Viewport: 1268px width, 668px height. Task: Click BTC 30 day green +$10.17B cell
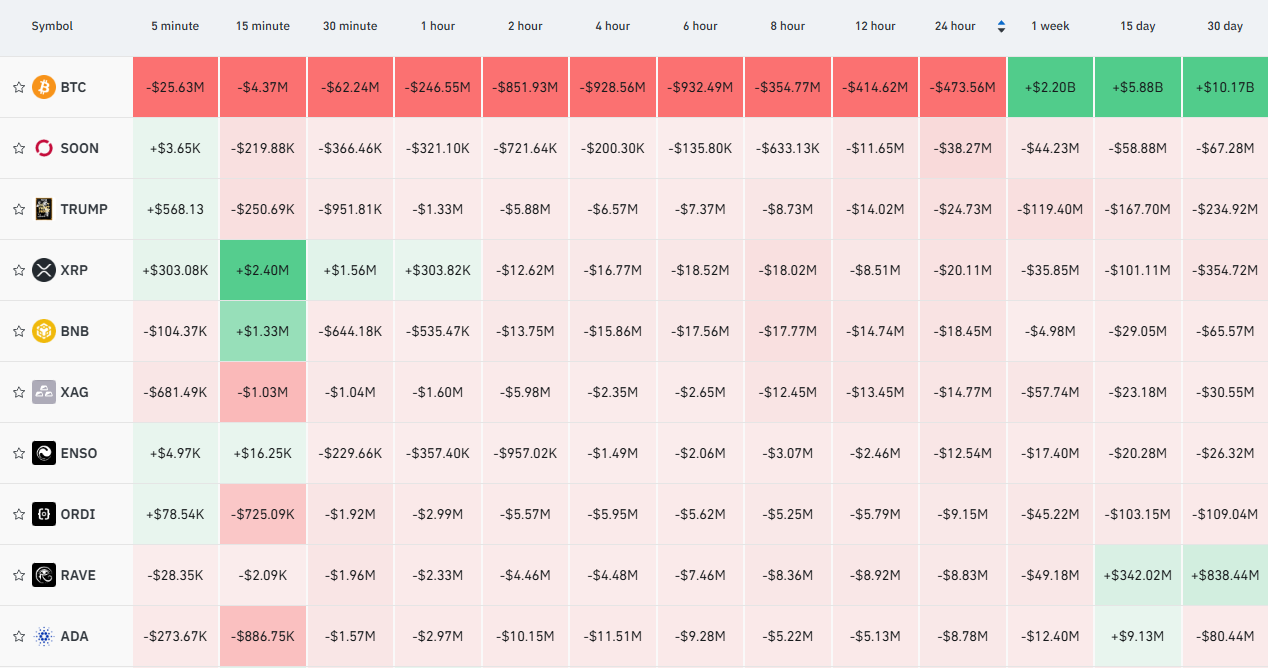[1225, 87]
